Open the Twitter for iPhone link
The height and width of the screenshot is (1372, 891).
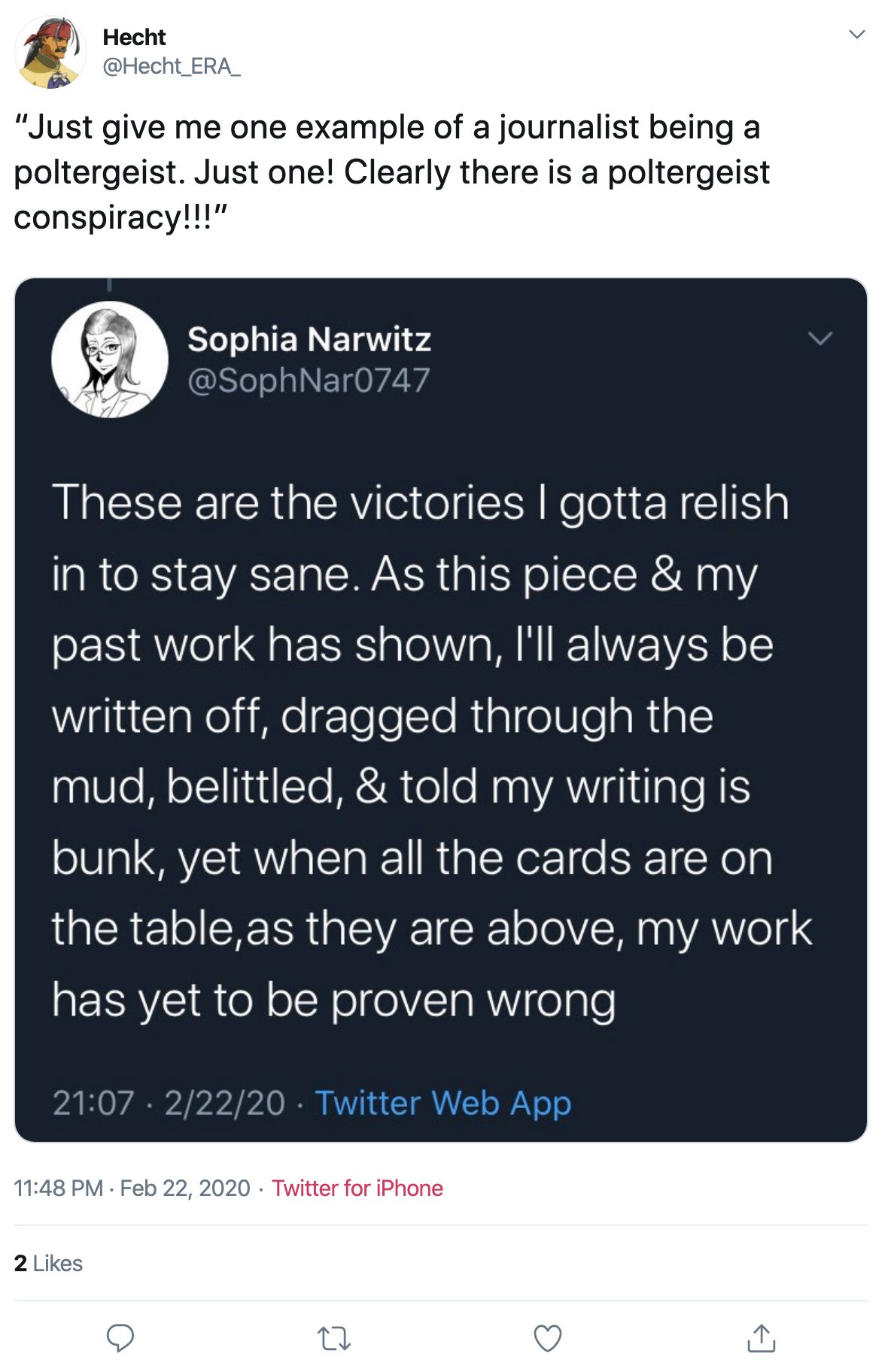357,1188
